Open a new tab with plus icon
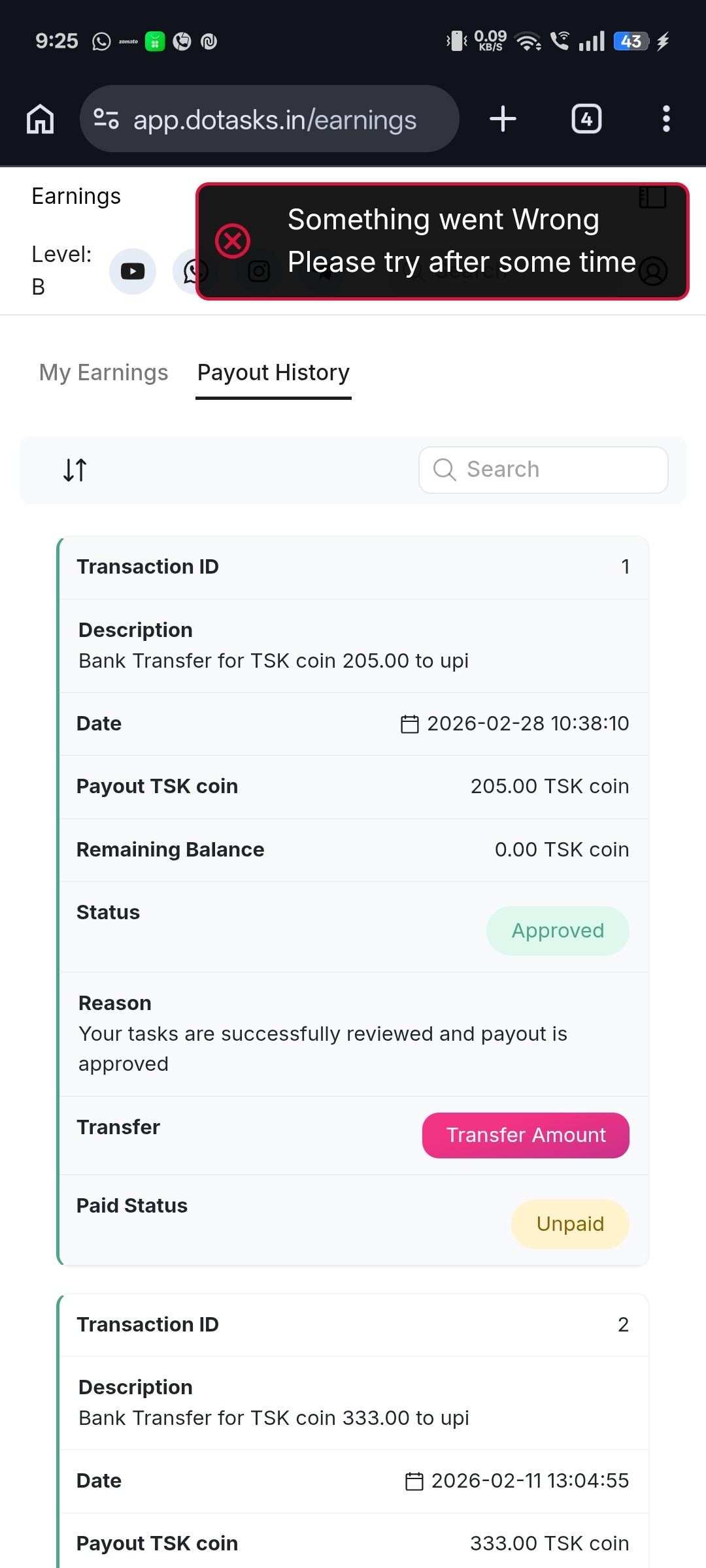This screenshot has height=1568, width=706. coord(503,119)
